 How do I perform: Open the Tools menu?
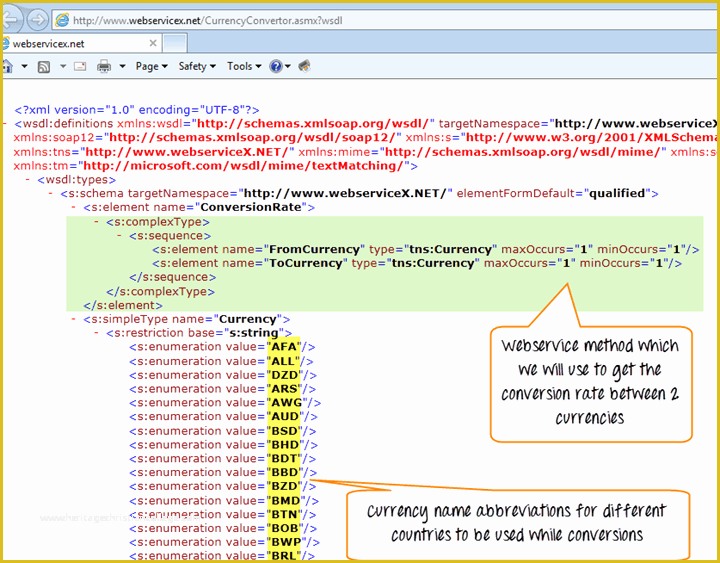tap(244, 67)
